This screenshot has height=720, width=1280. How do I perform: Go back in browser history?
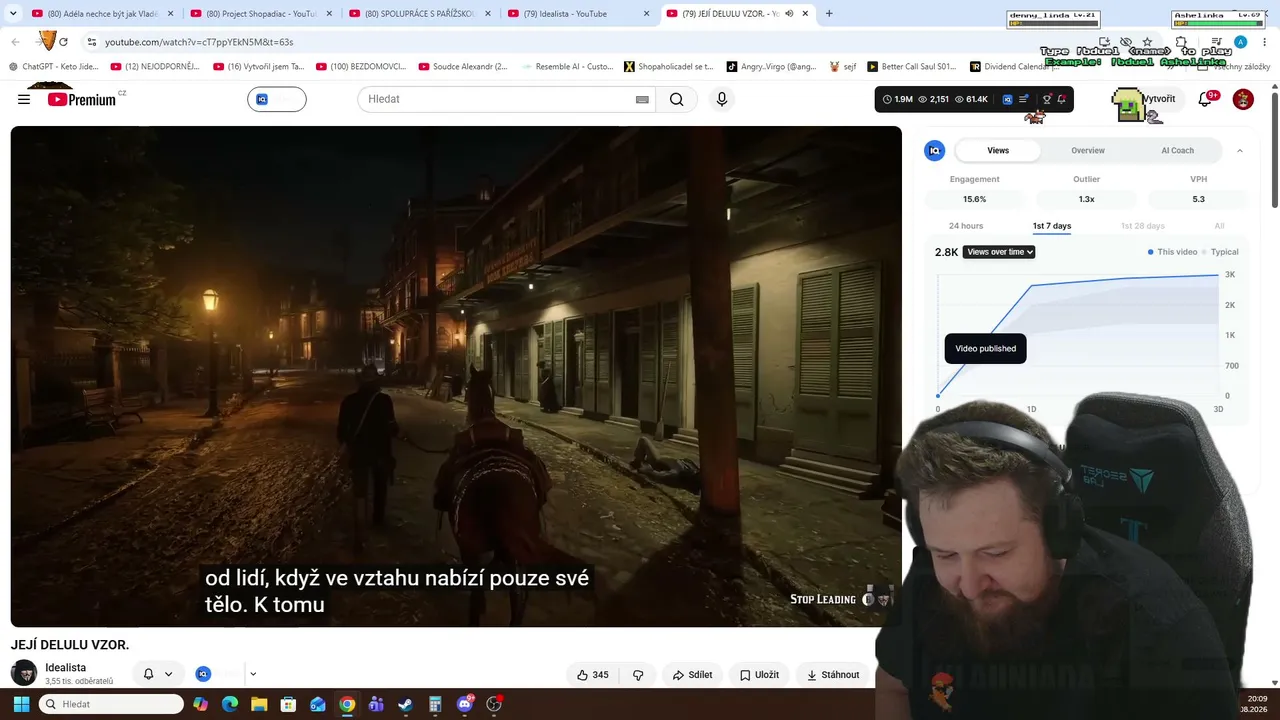click(15, 42)
